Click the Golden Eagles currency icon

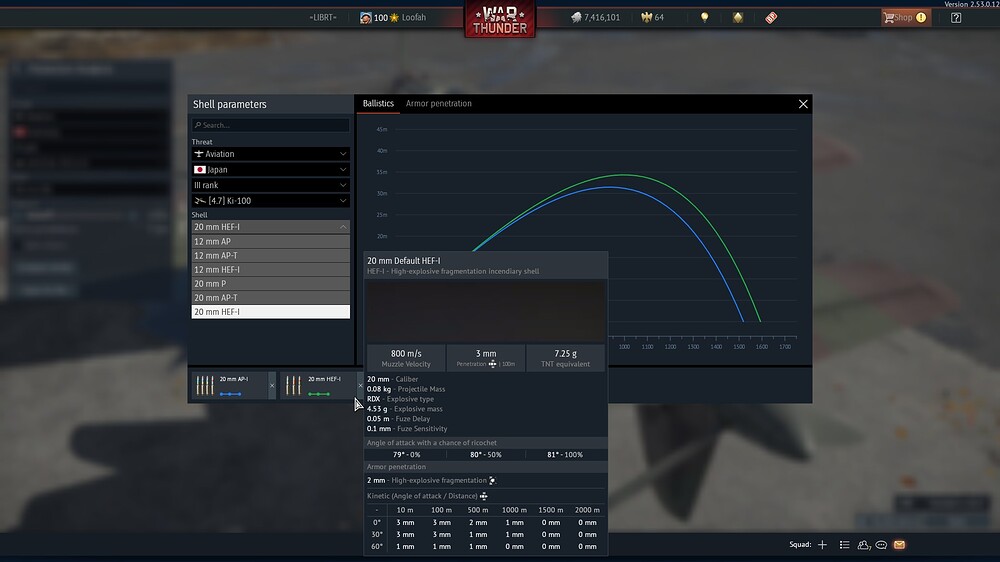tap(643, 17)
